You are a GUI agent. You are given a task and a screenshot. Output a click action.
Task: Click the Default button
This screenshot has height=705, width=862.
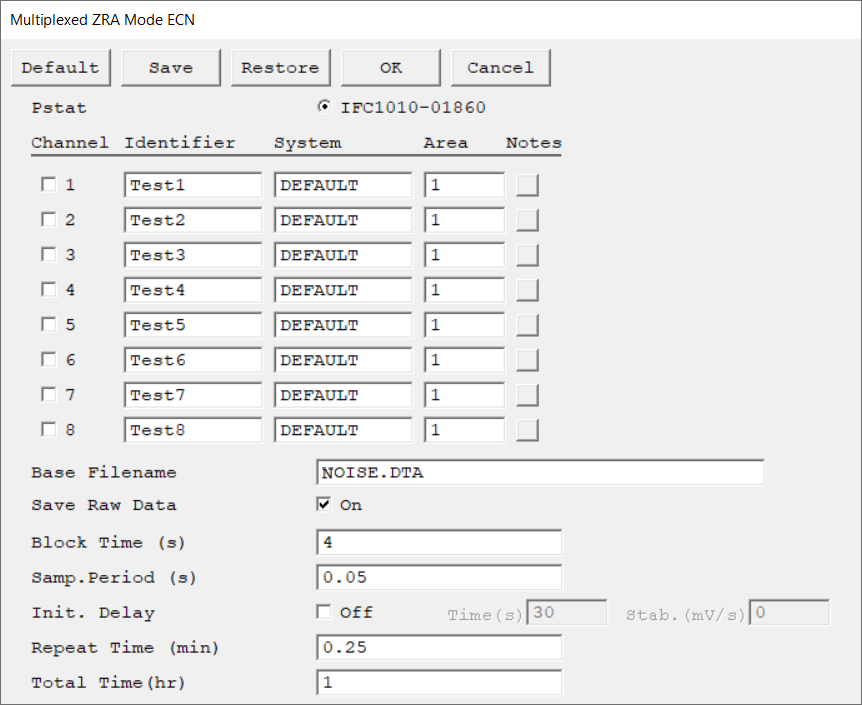click(x=61, y=68)
